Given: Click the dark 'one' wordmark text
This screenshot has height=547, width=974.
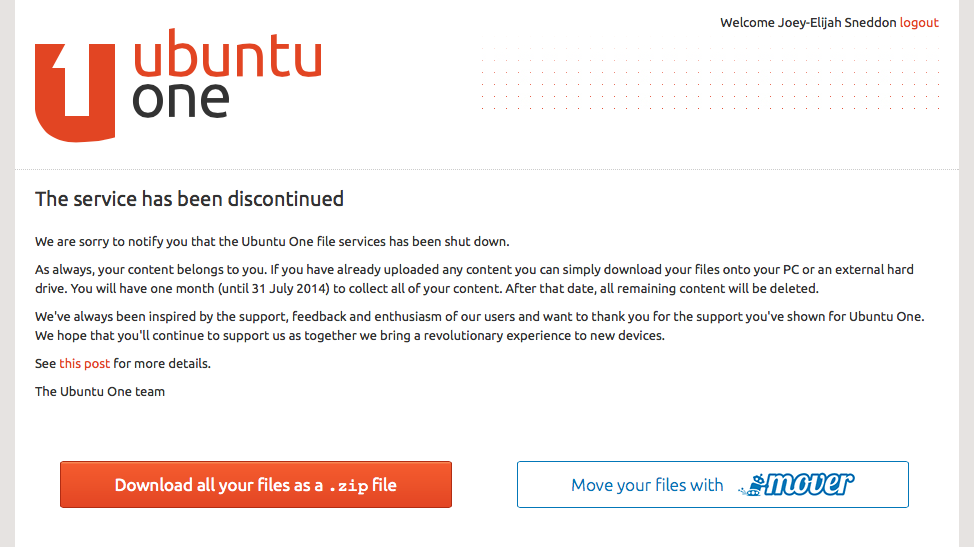Looking at the screenshot, I should tap(181, 100).
